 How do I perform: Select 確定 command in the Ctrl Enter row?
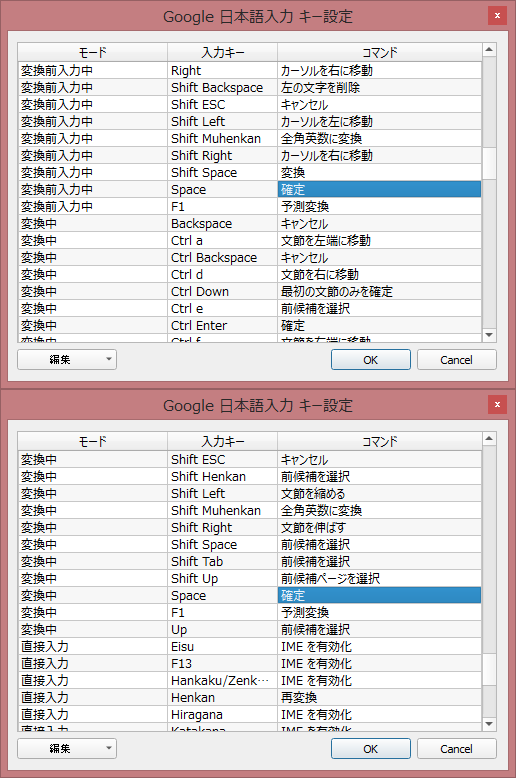pos(380,325)
